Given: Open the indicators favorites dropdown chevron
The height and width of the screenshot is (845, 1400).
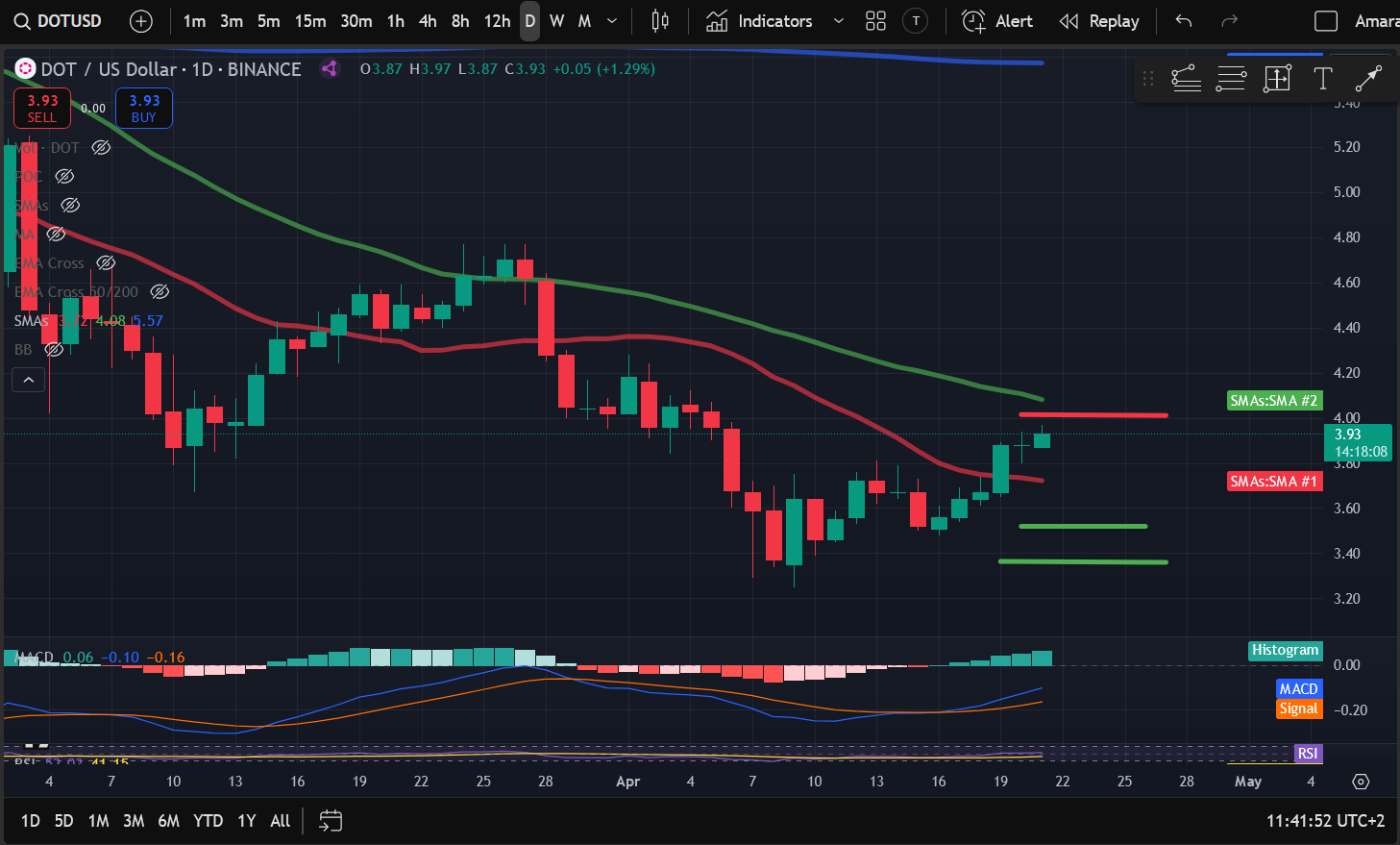Looking at the screenshot, I should coord(839,21).
